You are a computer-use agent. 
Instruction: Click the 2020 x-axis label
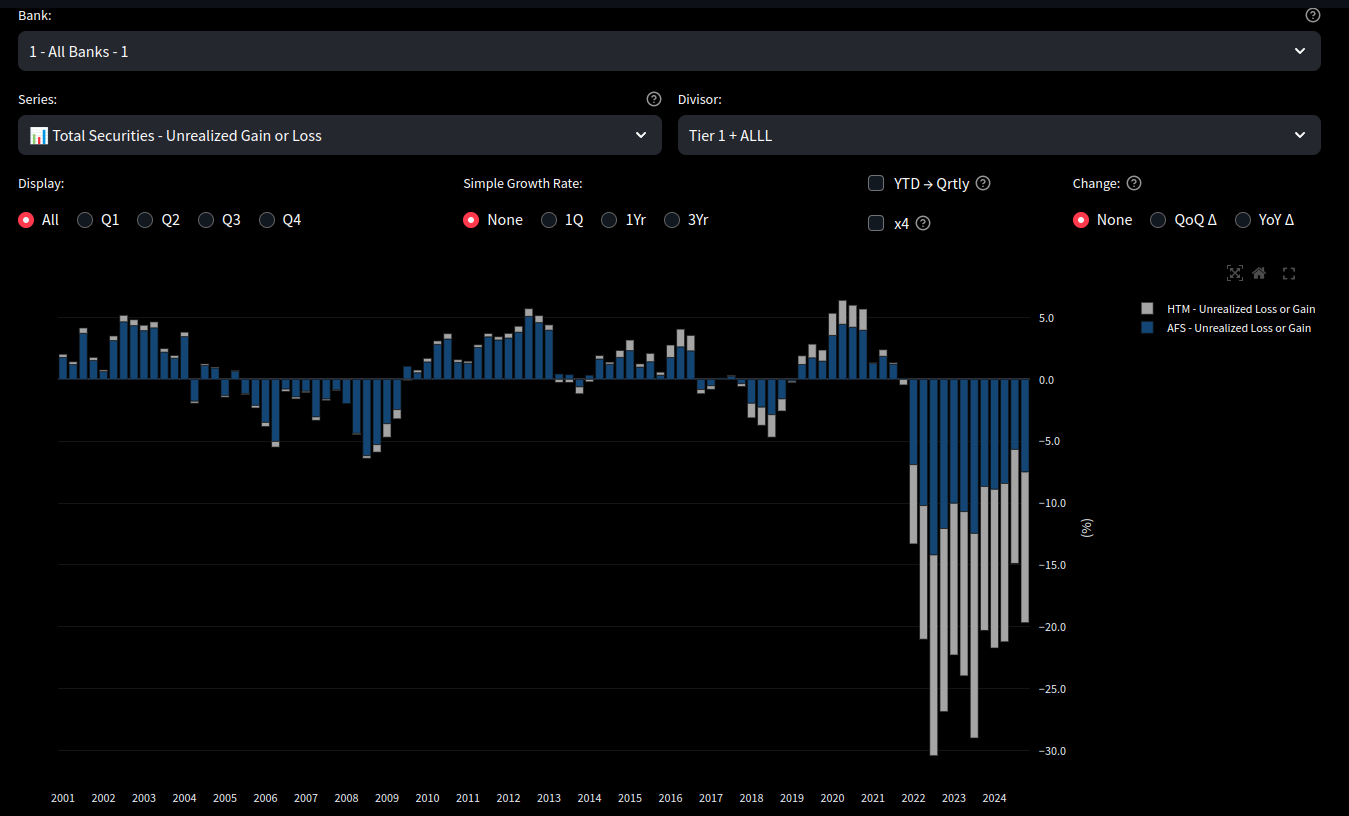pos(832,798)
